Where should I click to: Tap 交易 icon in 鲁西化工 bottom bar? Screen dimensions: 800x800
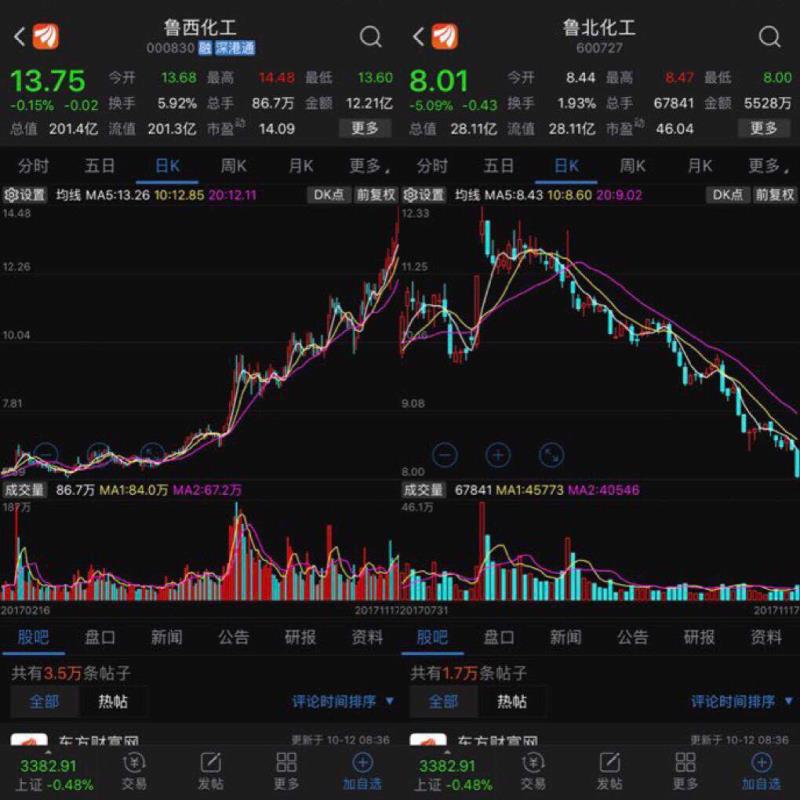[x=134, y=771]
